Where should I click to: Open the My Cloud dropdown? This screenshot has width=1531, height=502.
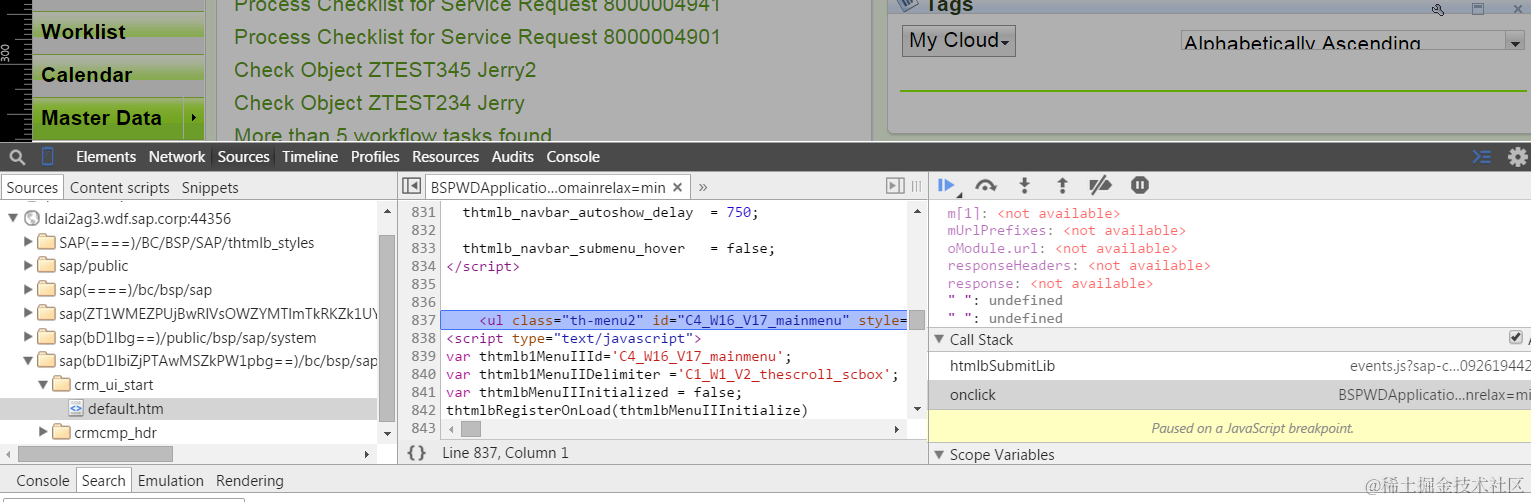coord(959,41)
